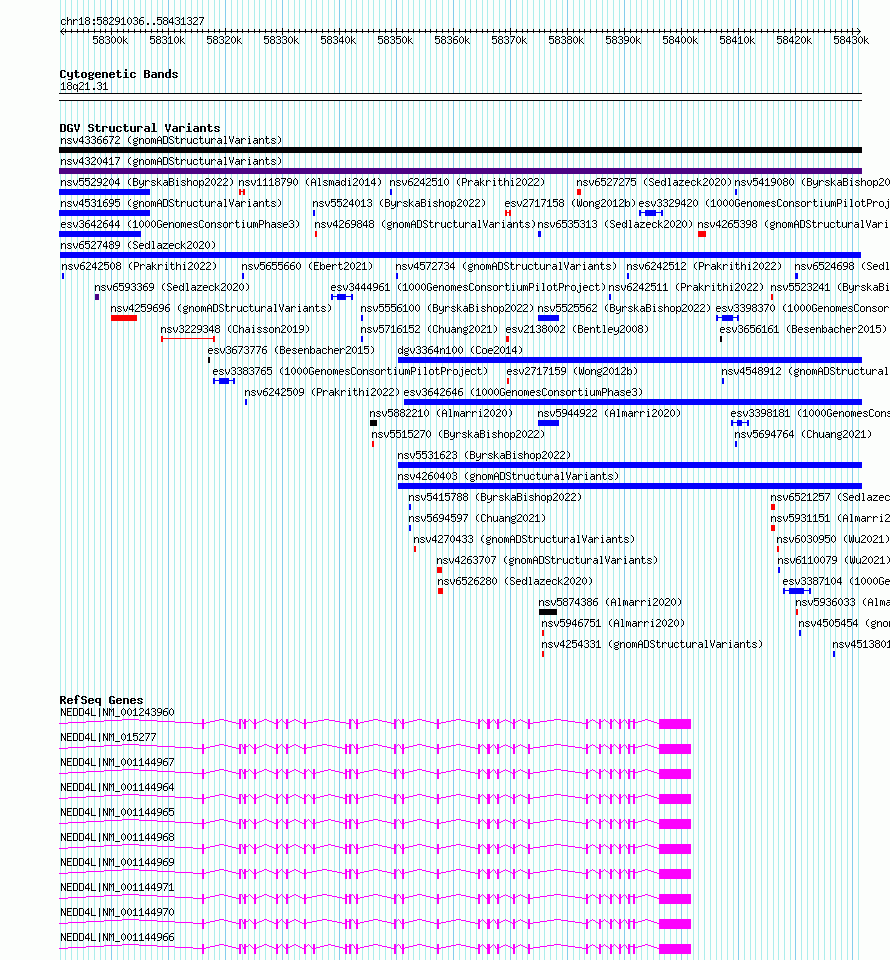Open nsv6527489 (Sedlazeck2020) label

click(x=138, y=246)
